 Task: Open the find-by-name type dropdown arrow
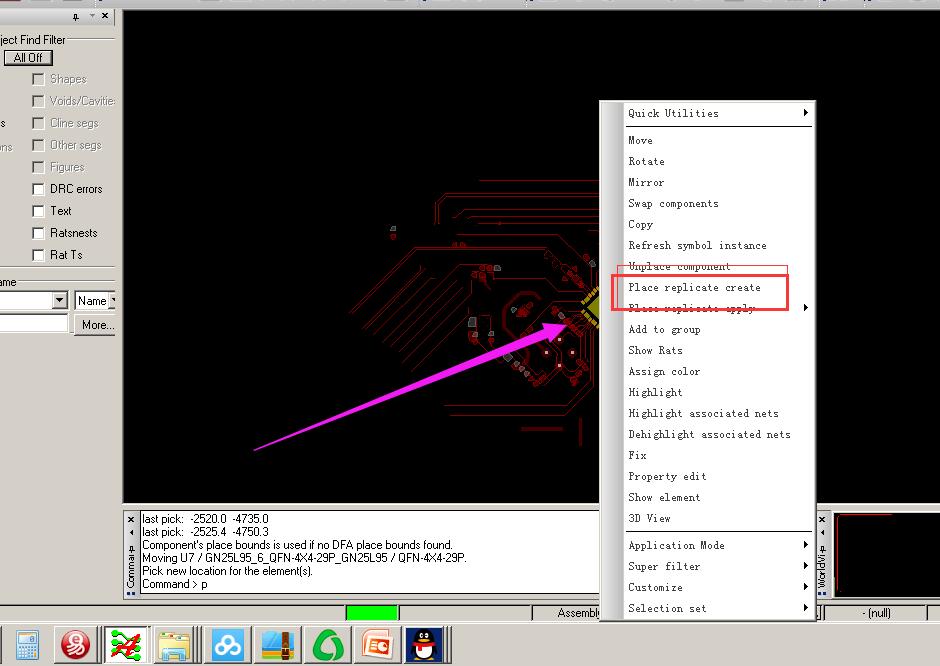click(59, 300)
